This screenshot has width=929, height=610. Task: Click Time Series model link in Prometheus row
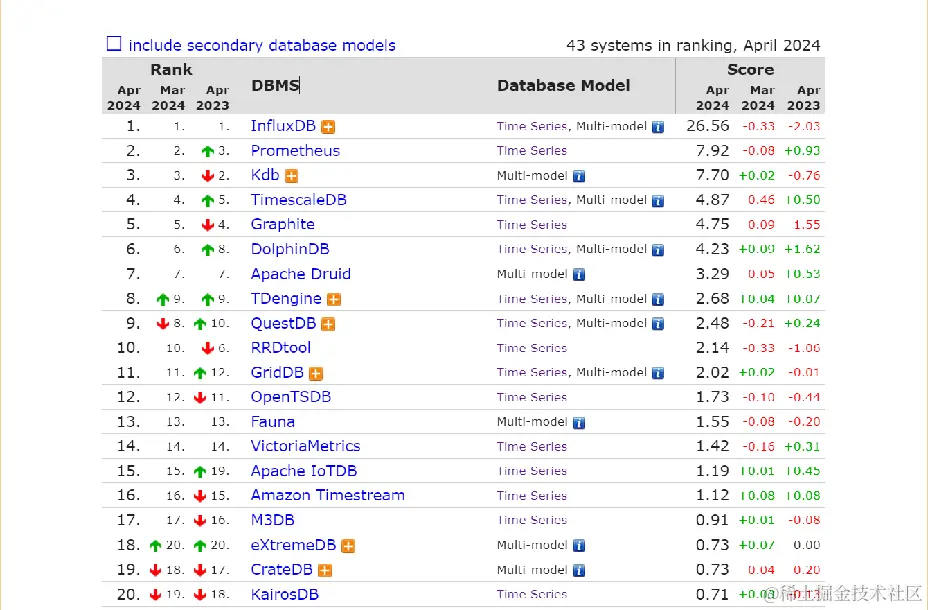tap(531, 151)
